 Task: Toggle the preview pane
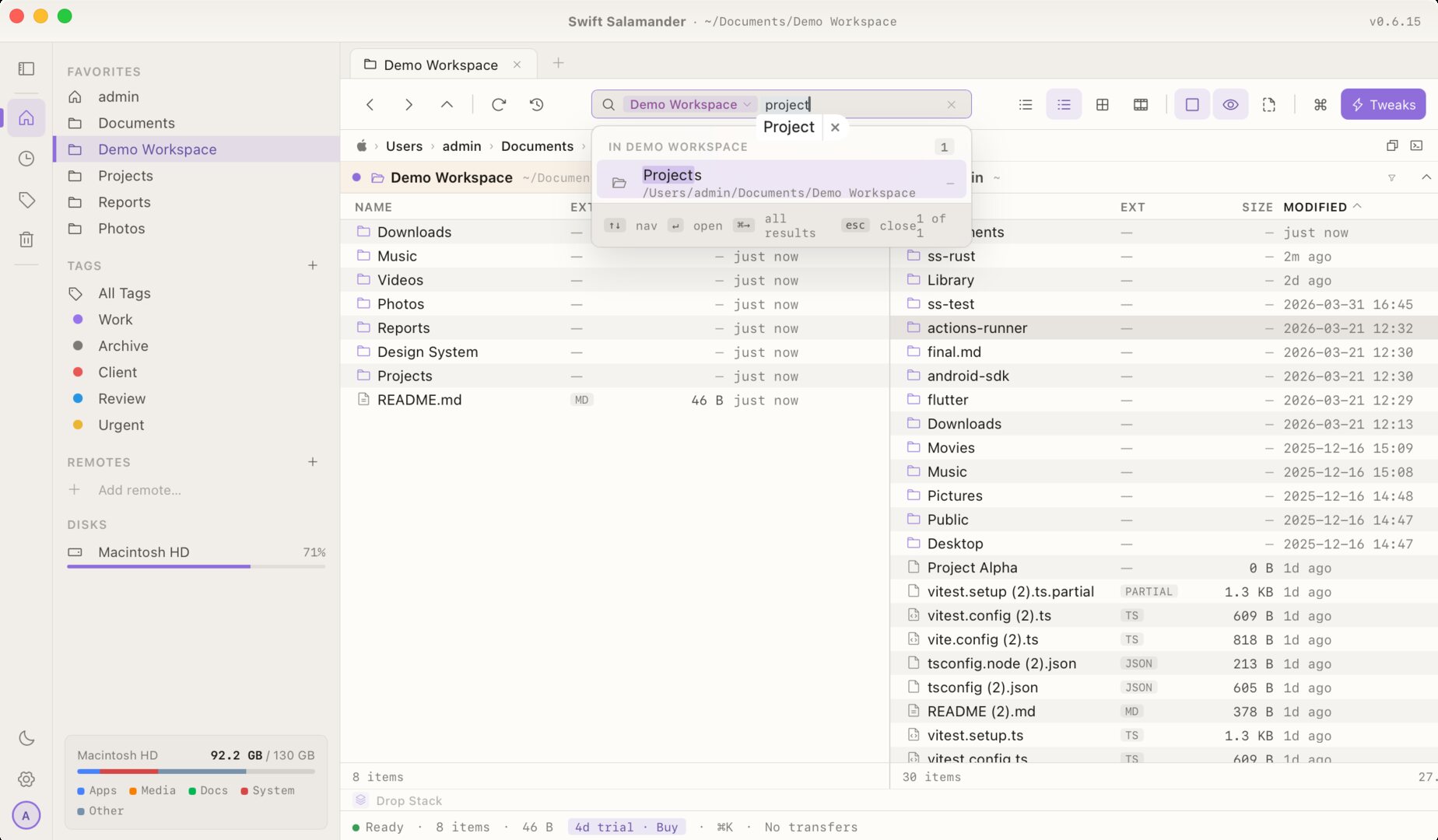[1191, 104]
